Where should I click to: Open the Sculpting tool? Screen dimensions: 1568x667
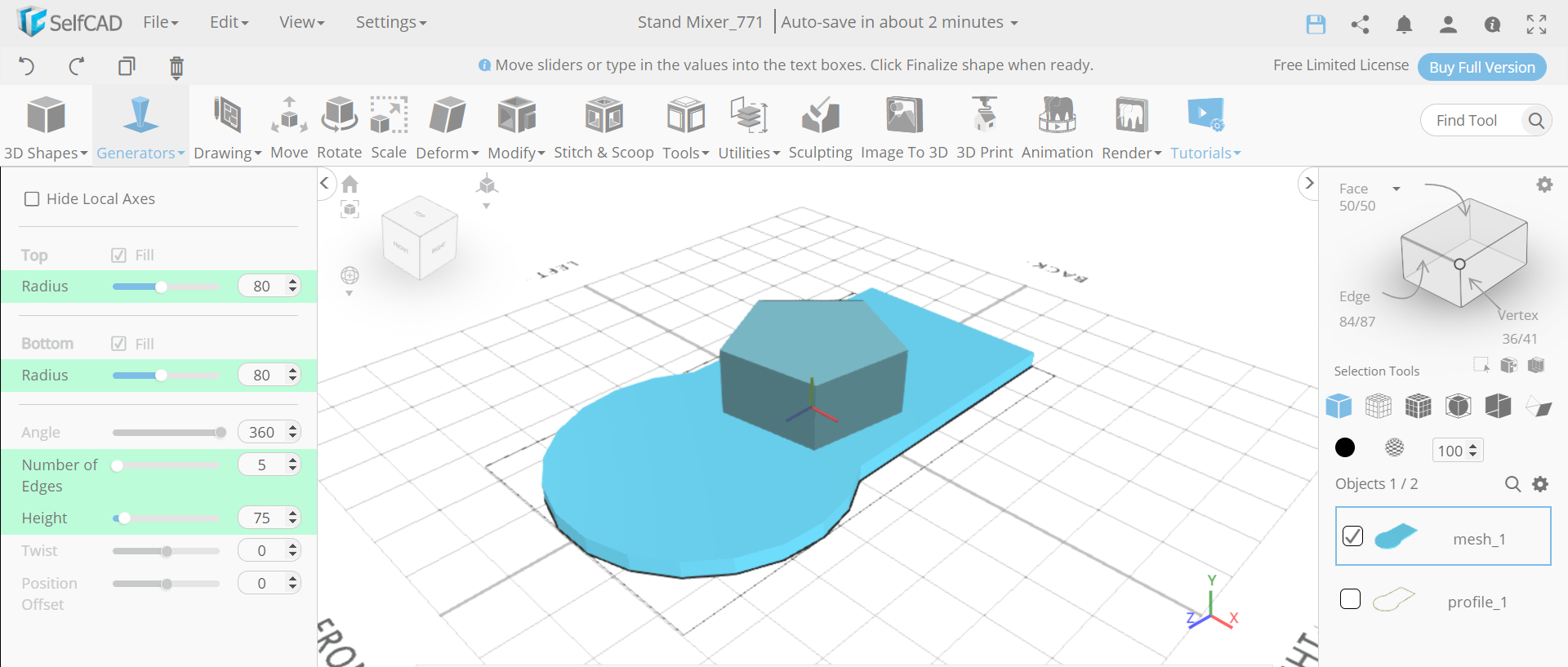[x=820, y=127]
